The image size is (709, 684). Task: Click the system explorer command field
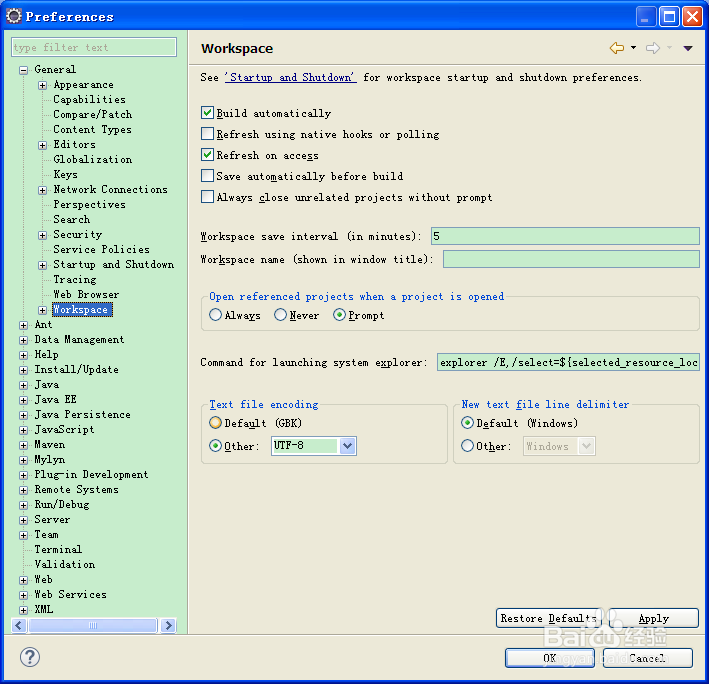click(x=568, y=362)
